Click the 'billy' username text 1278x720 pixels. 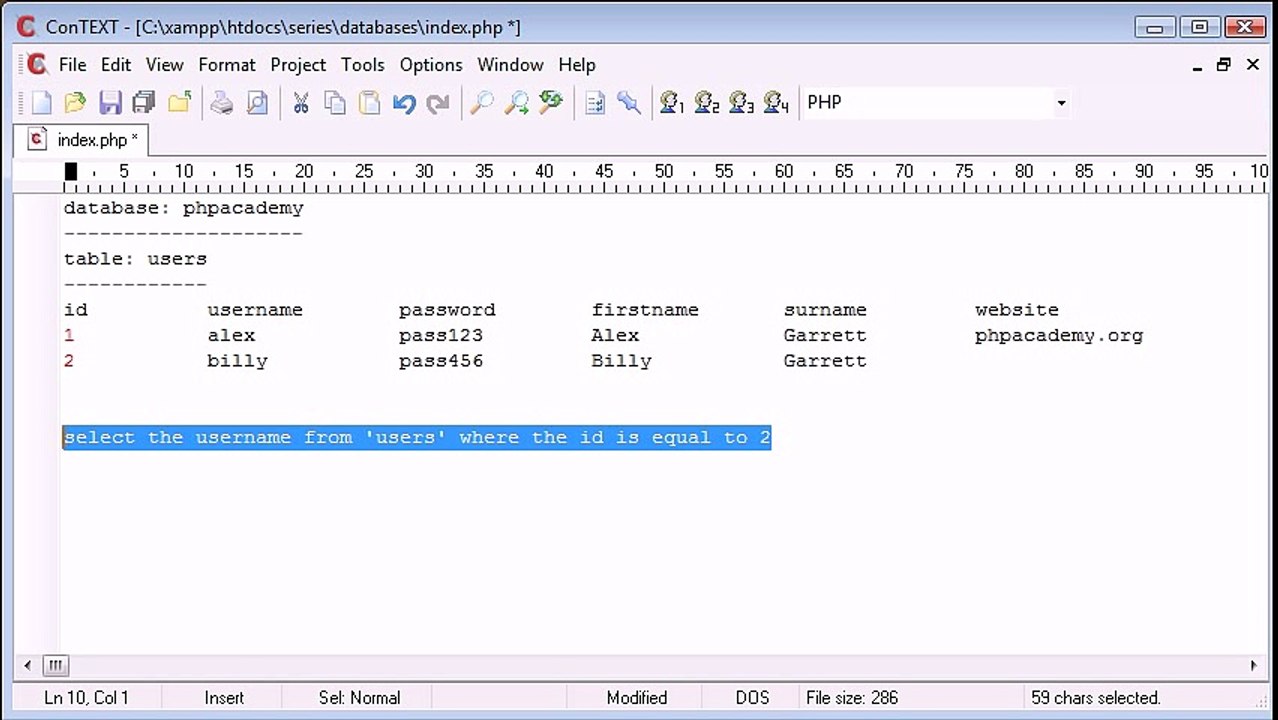coord(237,361)
